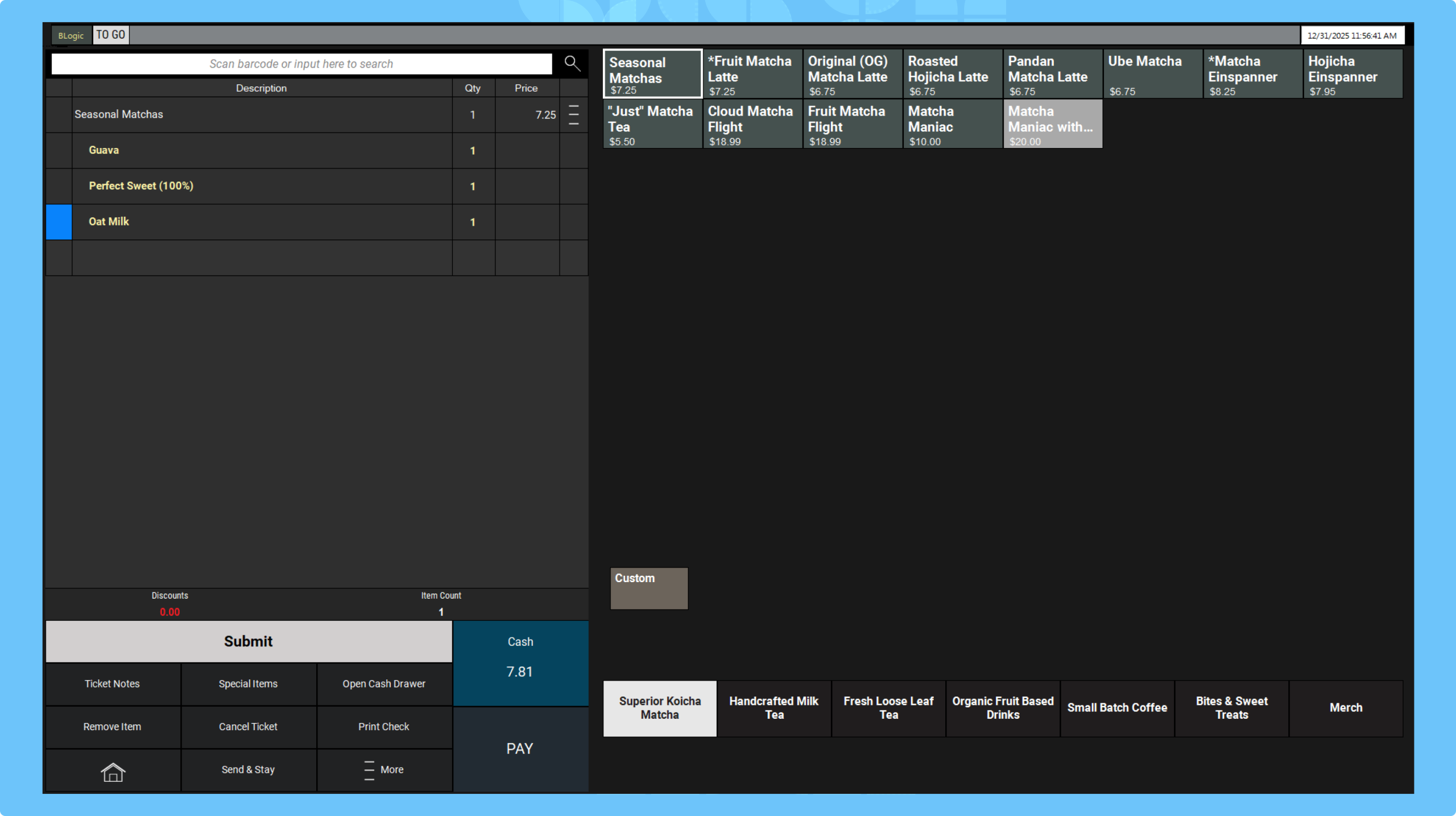Open the Merch category

(1346, 708)
